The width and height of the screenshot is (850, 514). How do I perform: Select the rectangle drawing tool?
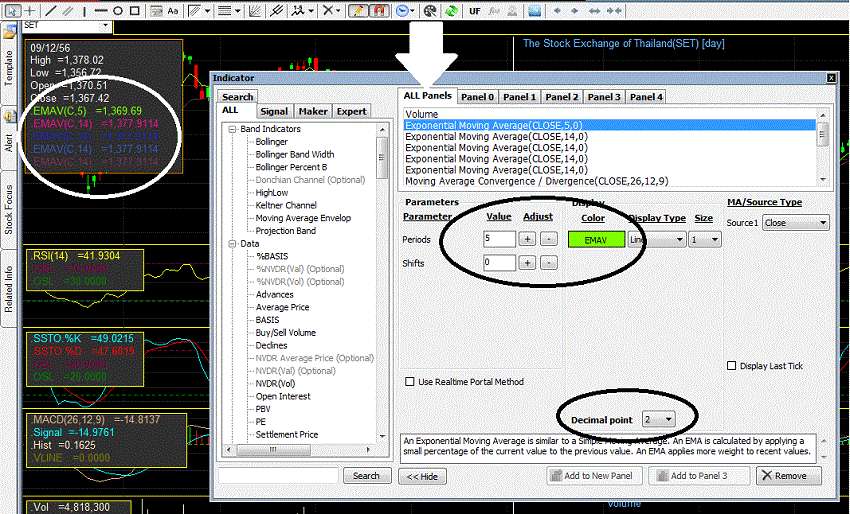tap(135, 10)
